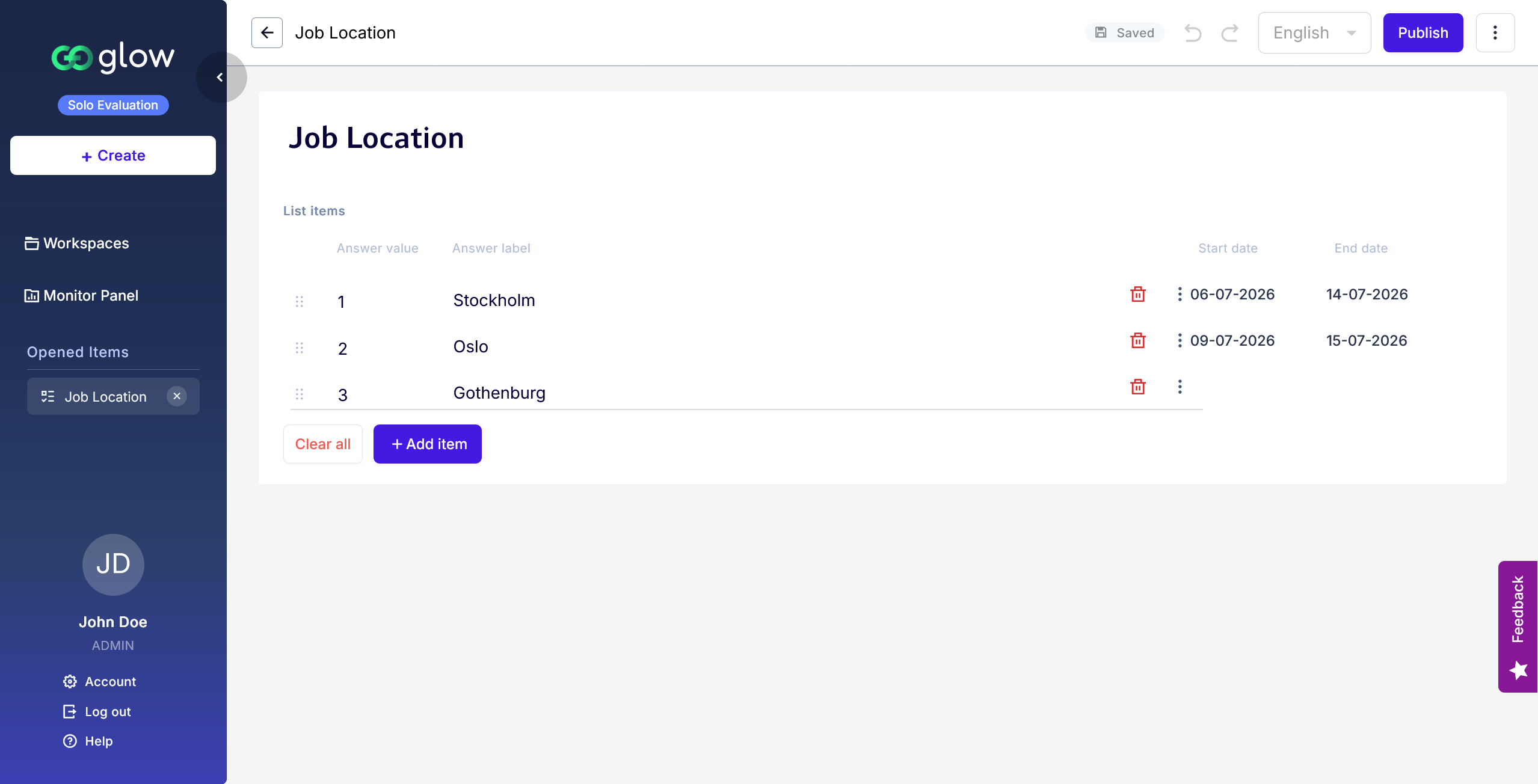Viewport: 1538px width, 784px height.
Task: Click the back arrow button
Action: point(266,33)
